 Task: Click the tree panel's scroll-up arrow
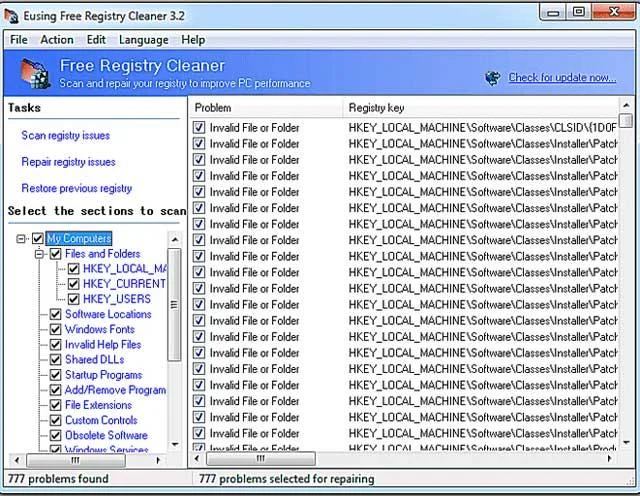(175, 240)
